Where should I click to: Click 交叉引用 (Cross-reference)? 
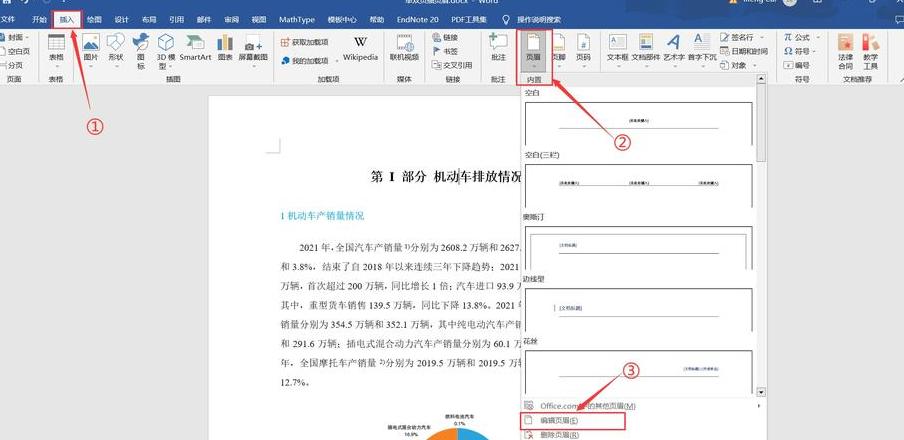(452, 65)
